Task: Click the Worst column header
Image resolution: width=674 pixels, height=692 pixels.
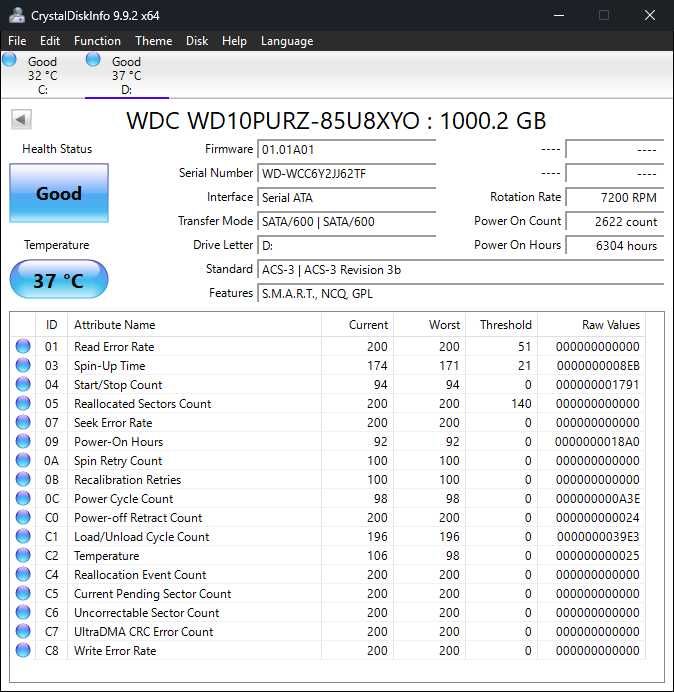Action: tap(429, 325)
